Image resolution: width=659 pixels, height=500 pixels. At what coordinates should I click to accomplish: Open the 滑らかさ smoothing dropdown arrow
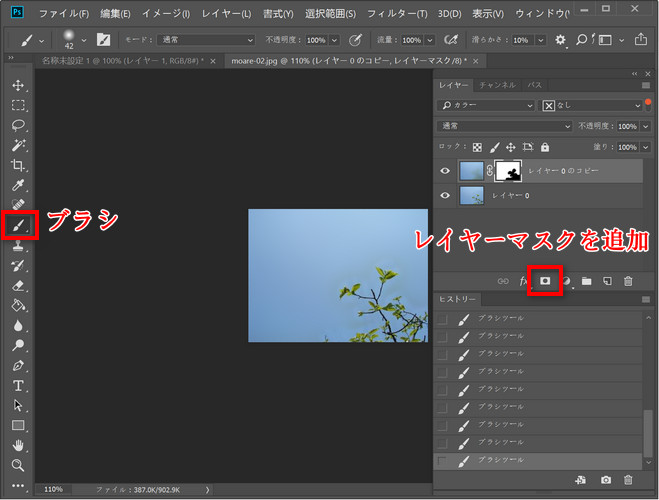click(541, 40)
